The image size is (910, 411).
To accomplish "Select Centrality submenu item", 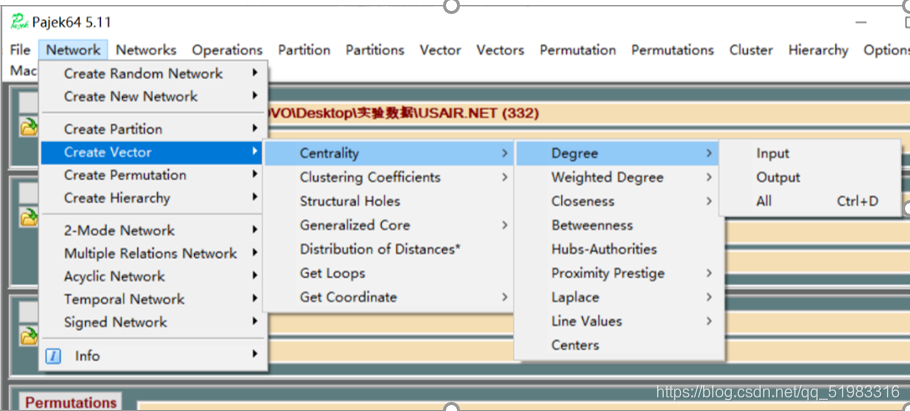I will pos(389,153).
